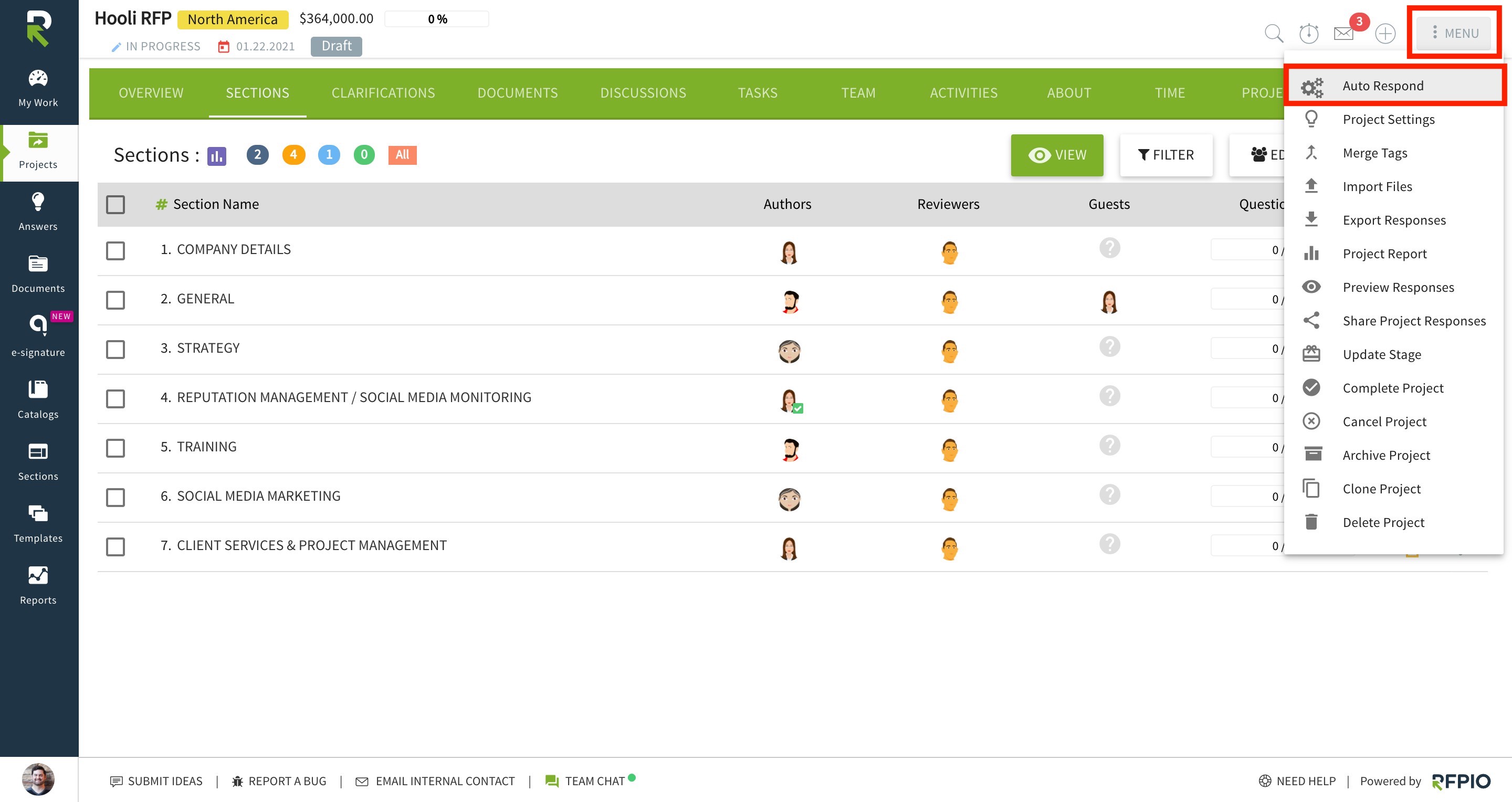Select Merge Tags menu entry
This screenshot has height=802, width=1512.
tap(1393, 153)
